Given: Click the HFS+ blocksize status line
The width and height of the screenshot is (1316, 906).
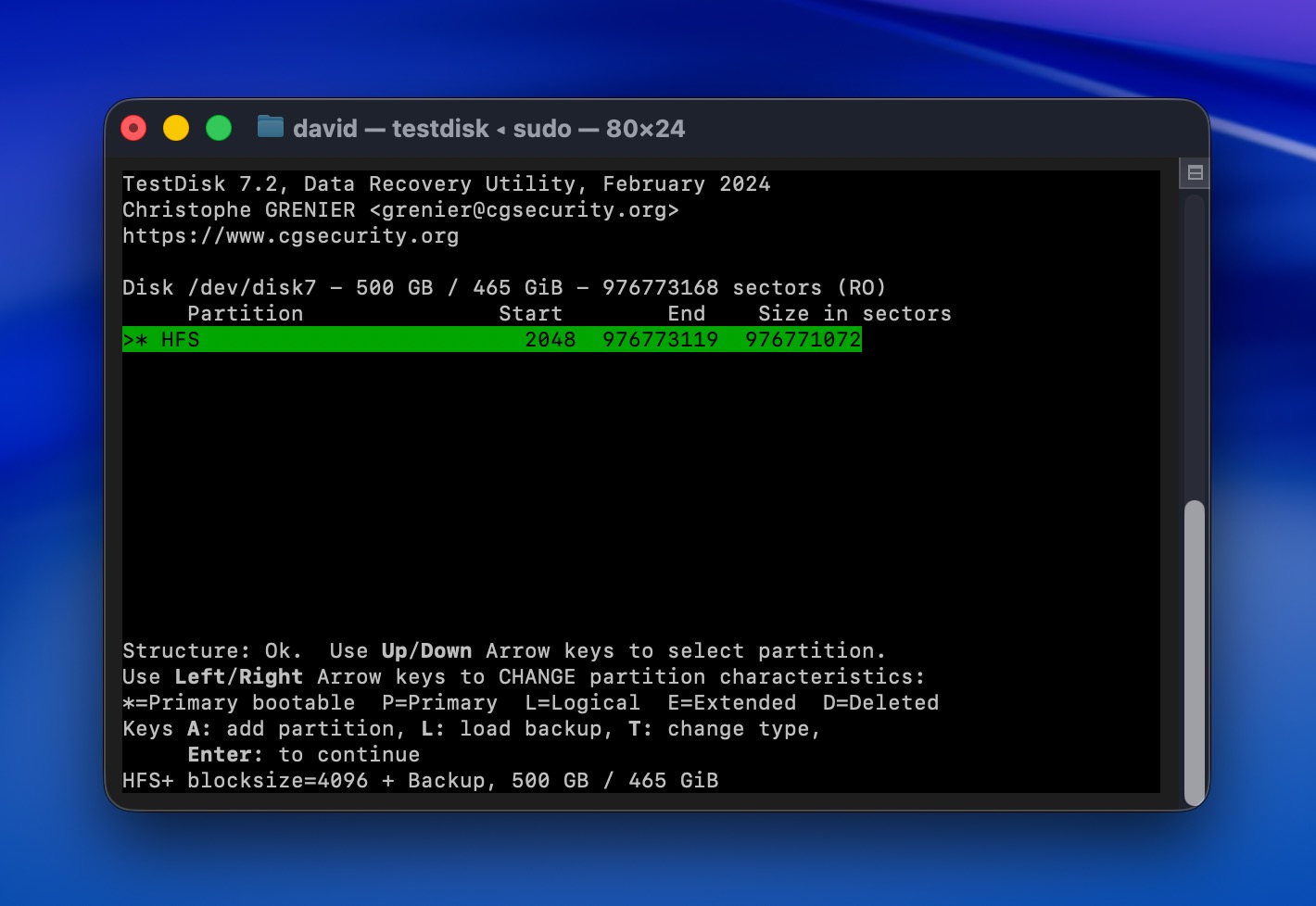Looking at the screenshot, I should pos(420,780).
